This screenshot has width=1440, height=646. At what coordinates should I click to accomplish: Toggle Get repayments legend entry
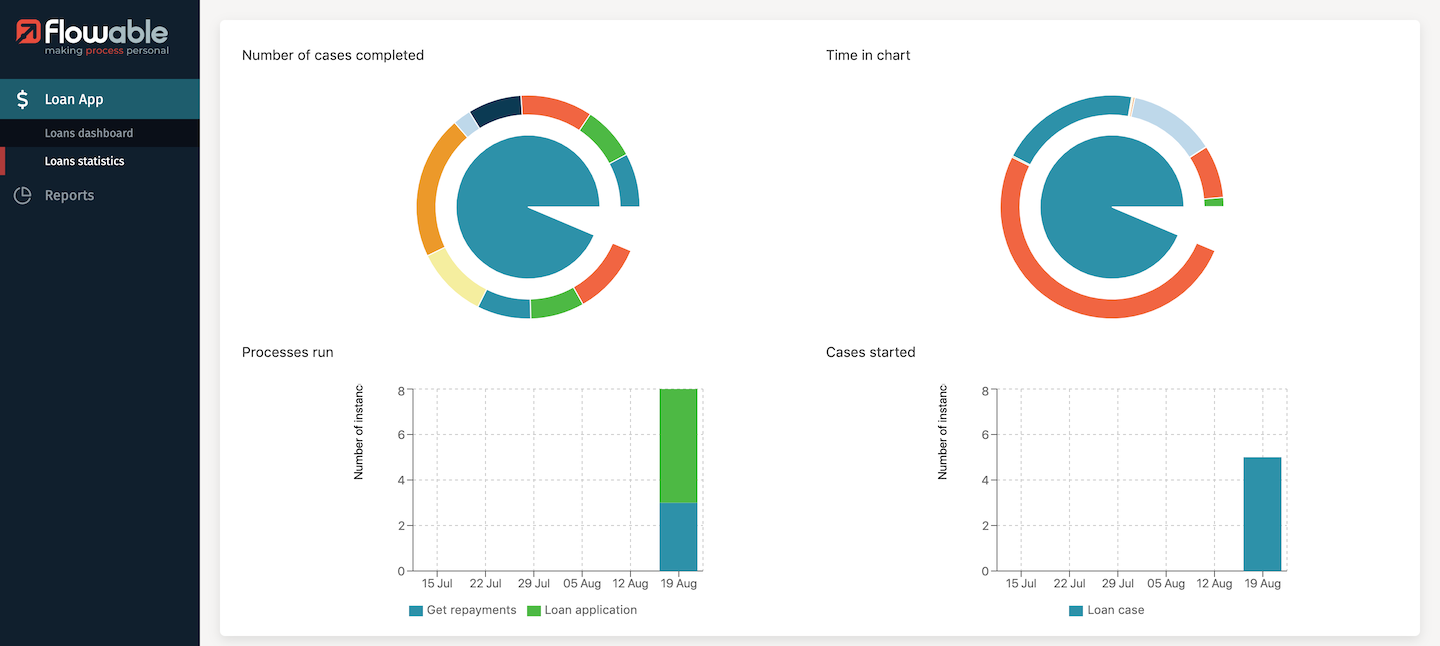[x=470, y=610]
